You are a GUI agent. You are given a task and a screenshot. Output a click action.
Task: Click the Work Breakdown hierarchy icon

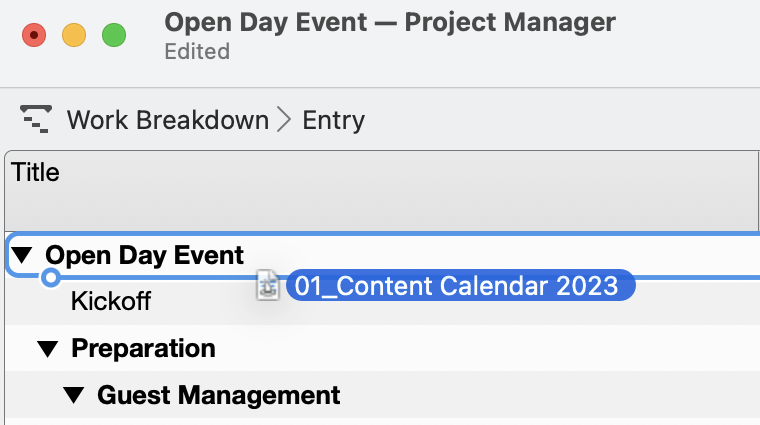click(36, 120)
